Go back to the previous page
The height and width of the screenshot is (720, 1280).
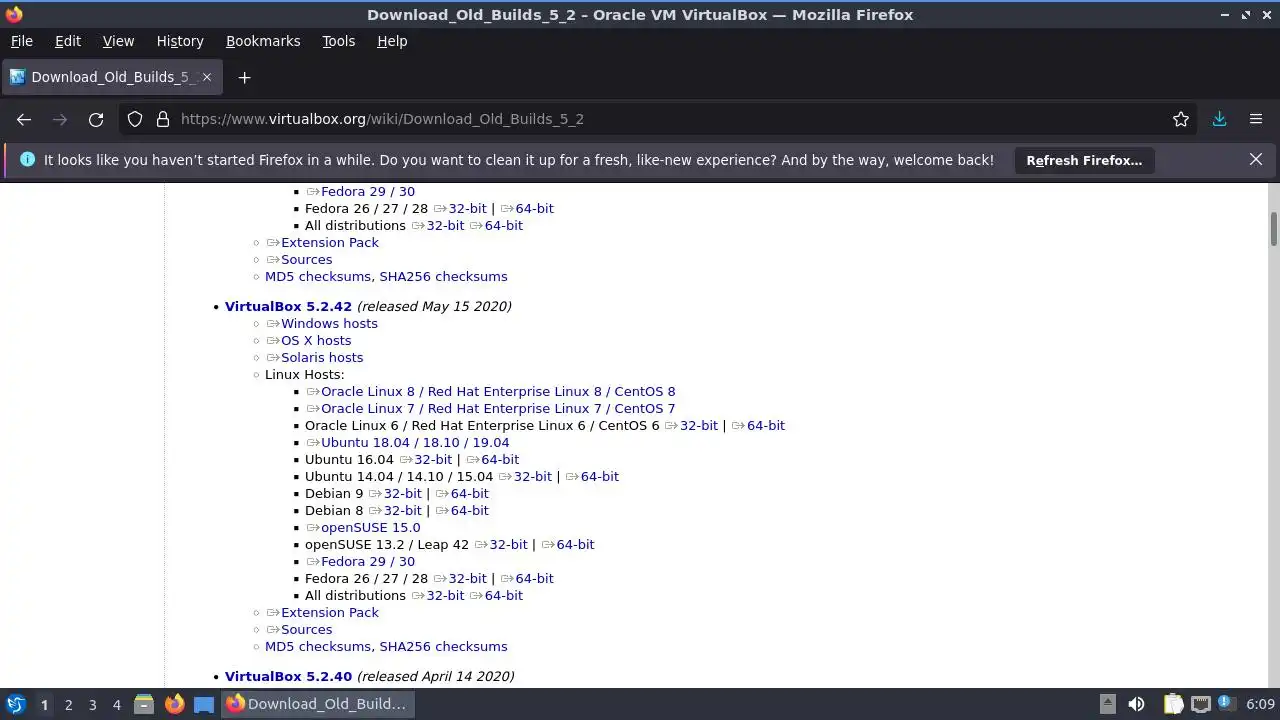coord(24,119)
